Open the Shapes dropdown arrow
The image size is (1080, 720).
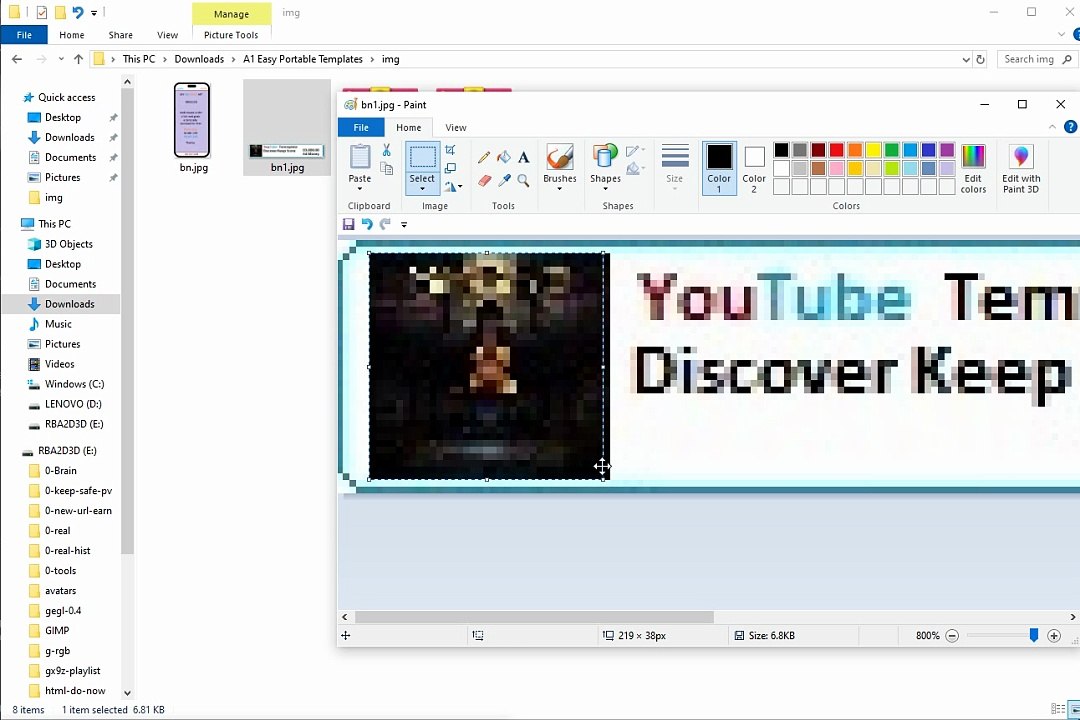point(605,189)
